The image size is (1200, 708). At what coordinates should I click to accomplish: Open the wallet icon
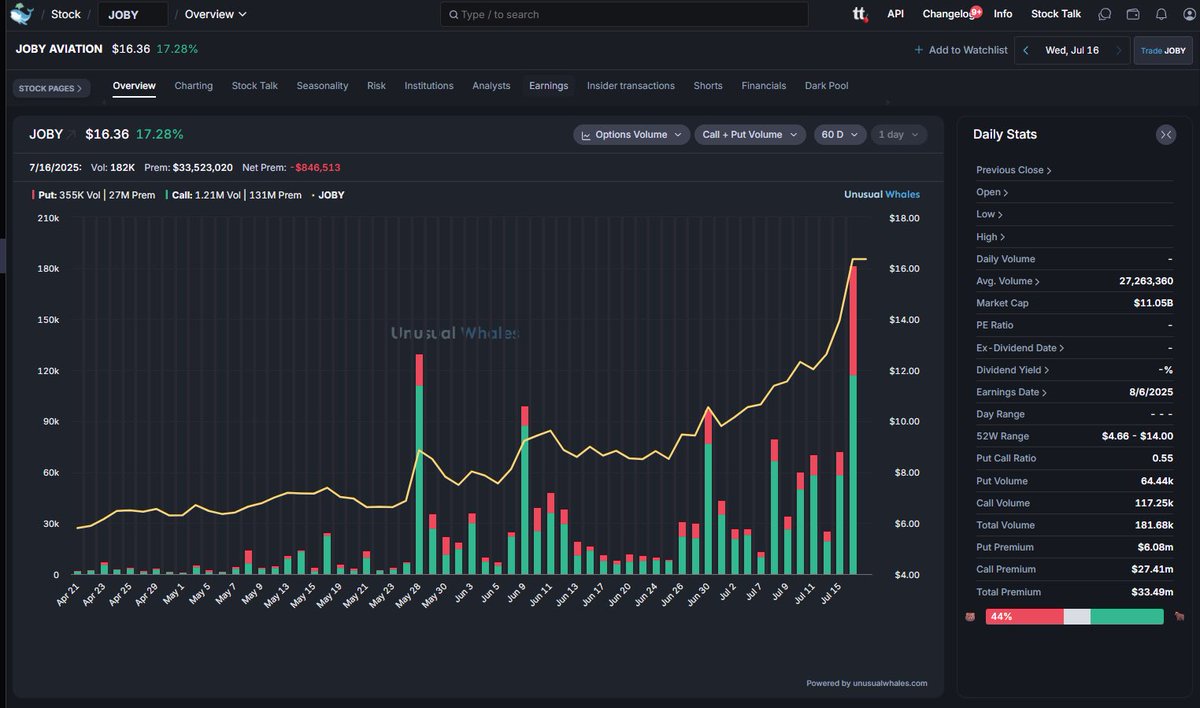1133,14
